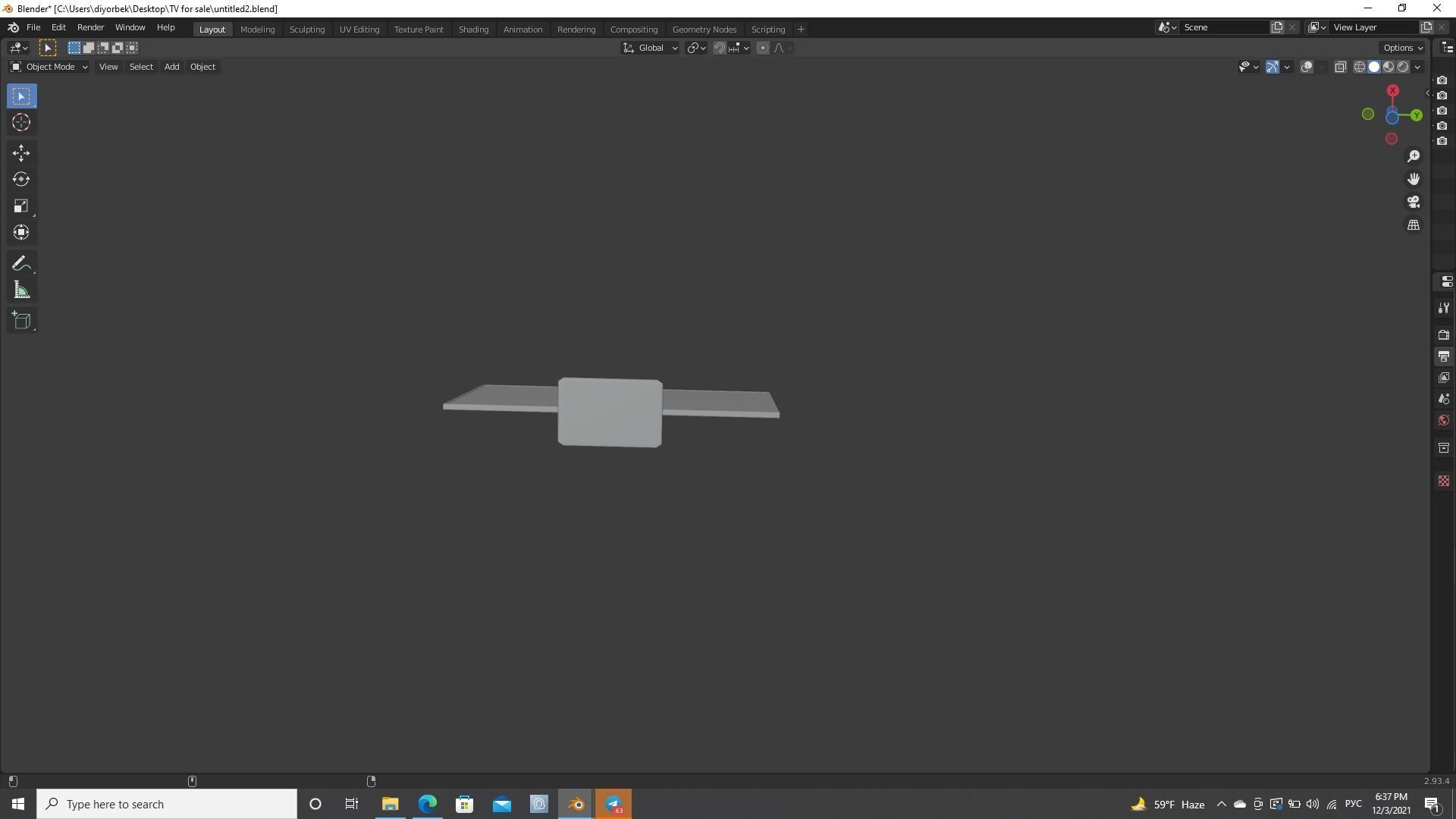Select the Select Box tool
This screenshot has height=819, width=1456.
21,96
